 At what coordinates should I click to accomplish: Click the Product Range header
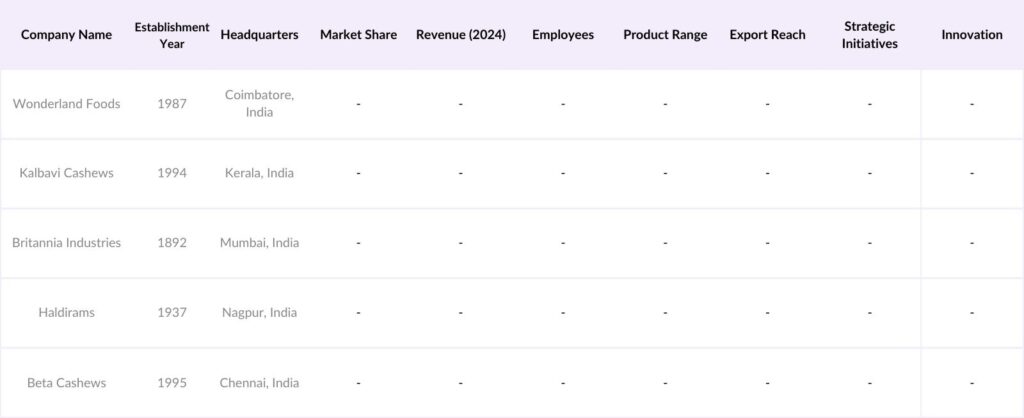coord(665,35)
